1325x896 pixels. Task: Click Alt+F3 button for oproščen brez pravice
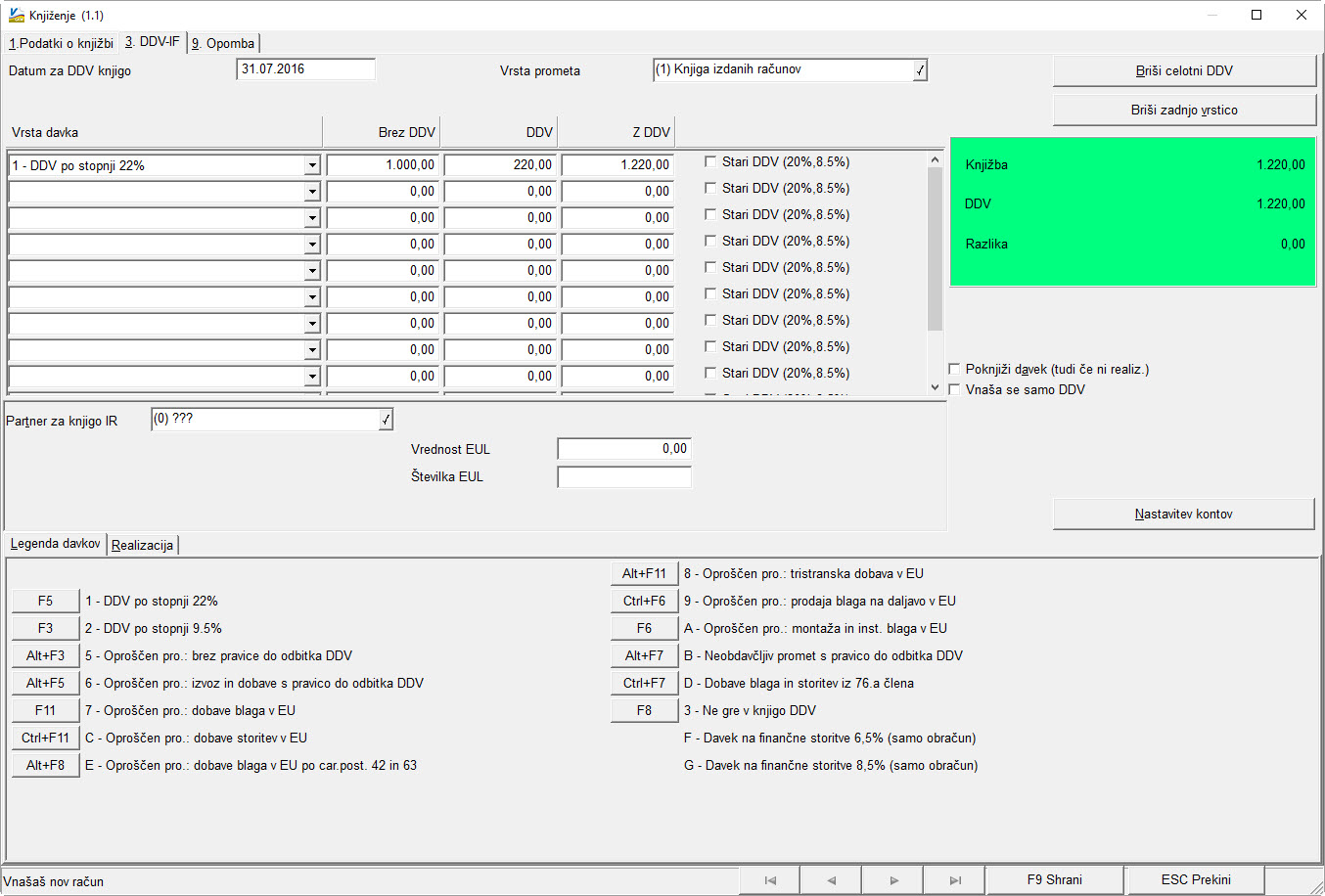[45, 655]
